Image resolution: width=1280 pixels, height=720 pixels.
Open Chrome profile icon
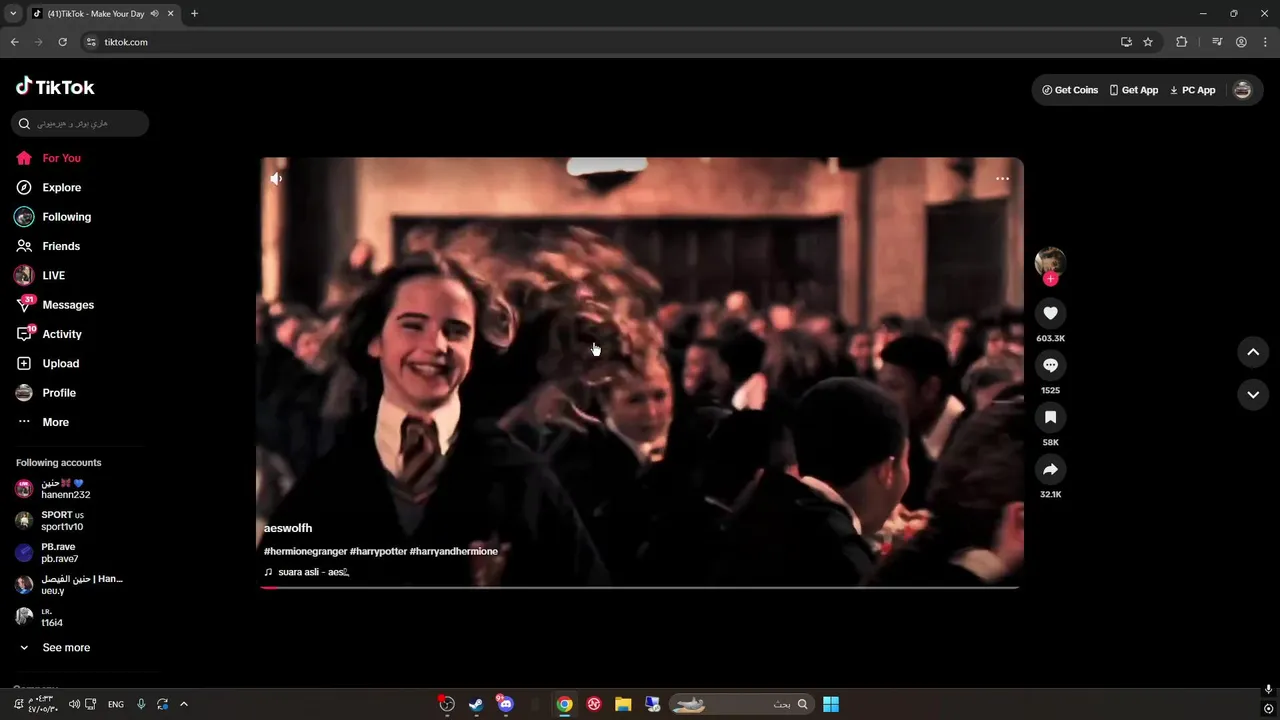[1241, 42]
